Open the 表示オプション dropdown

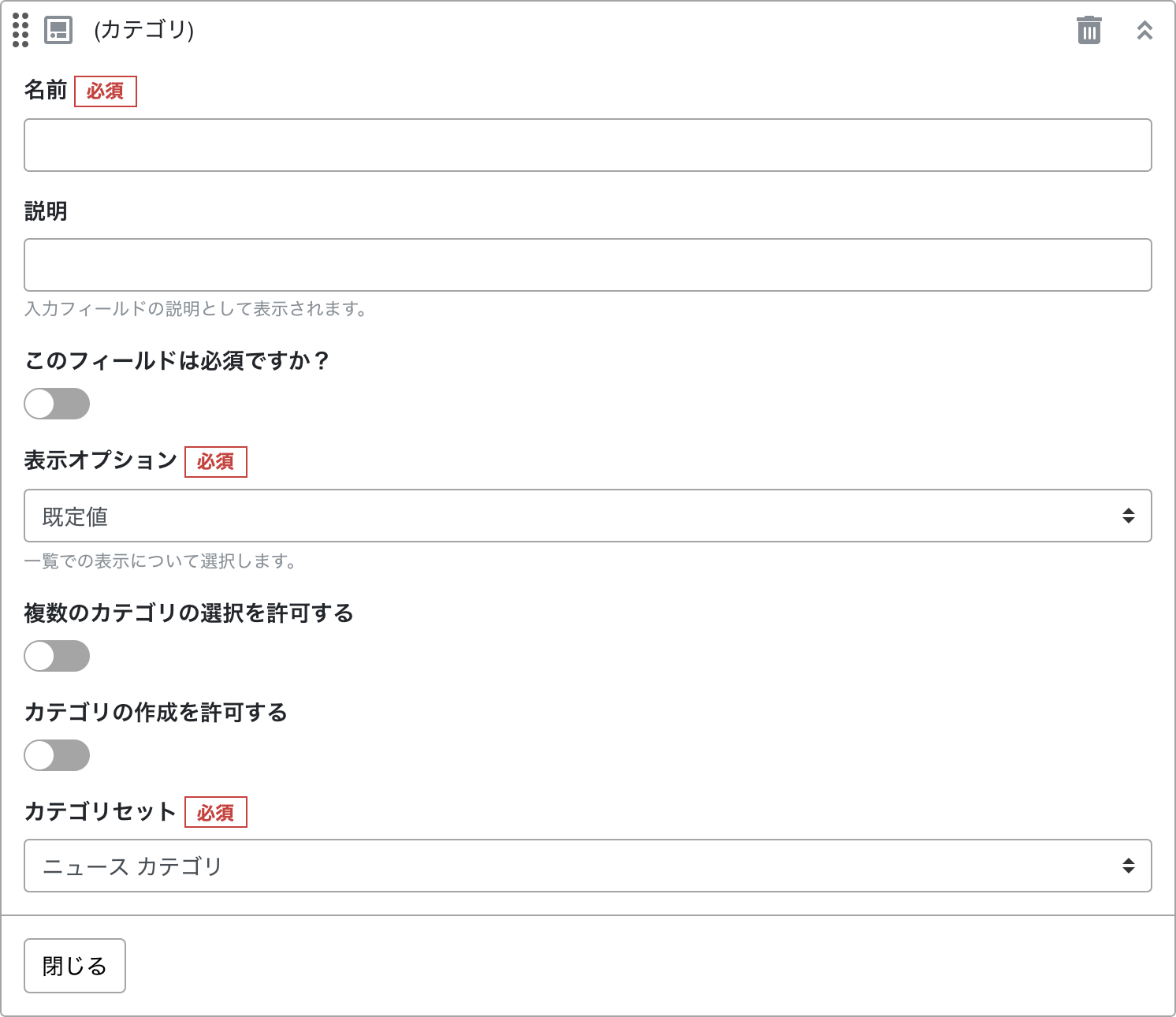pos(587,516)
